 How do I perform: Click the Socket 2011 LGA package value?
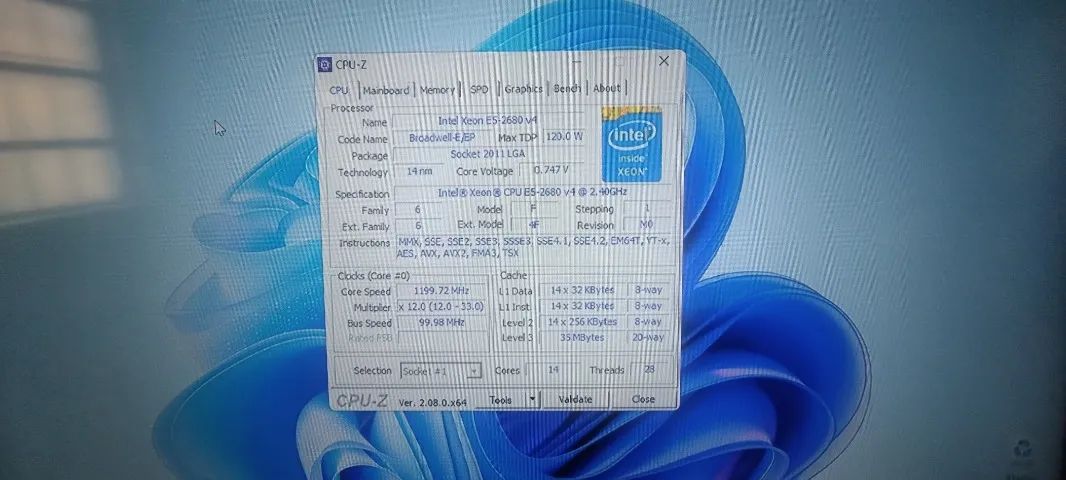tap(487, 154)
